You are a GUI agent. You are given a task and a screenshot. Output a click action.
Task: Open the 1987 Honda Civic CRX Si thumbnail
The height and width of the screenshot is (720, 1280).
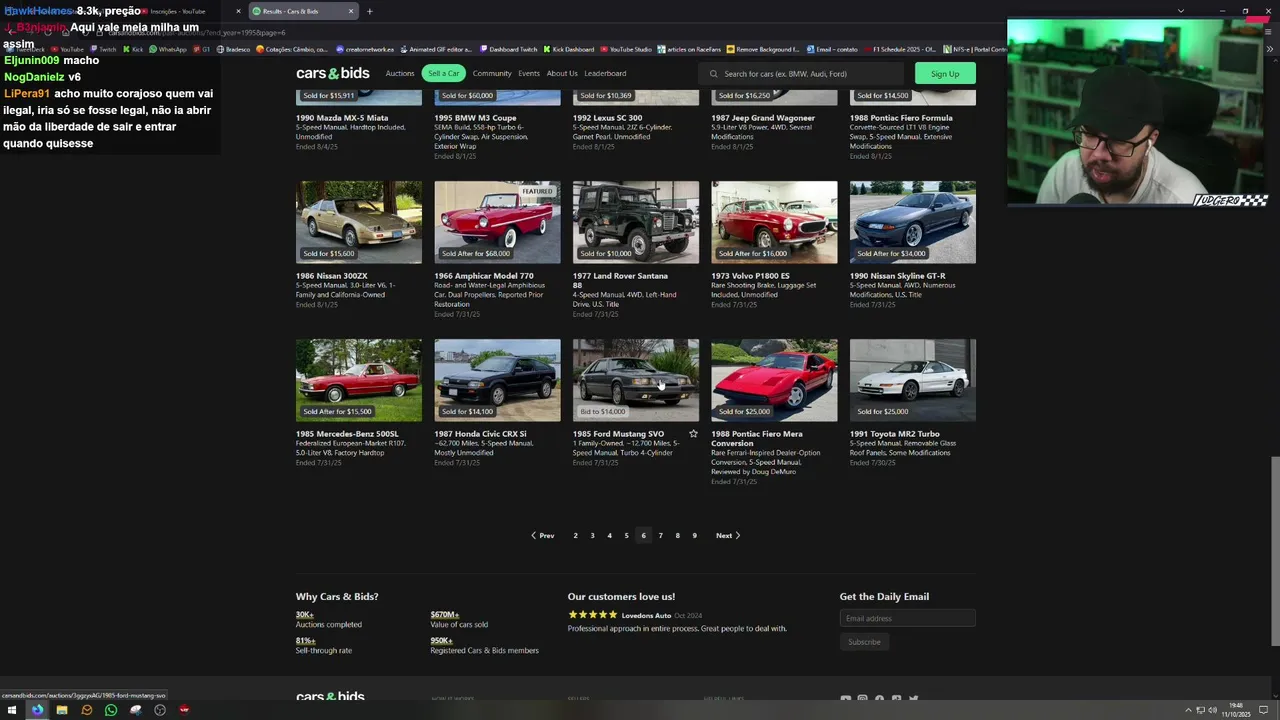click(497, 380)
